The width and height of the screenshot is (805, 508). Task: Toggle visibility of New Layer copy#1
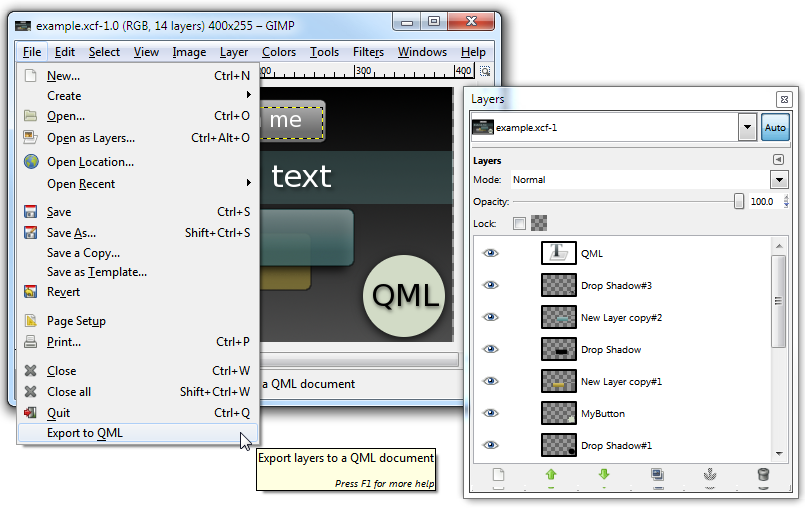(x=491, y=381)
